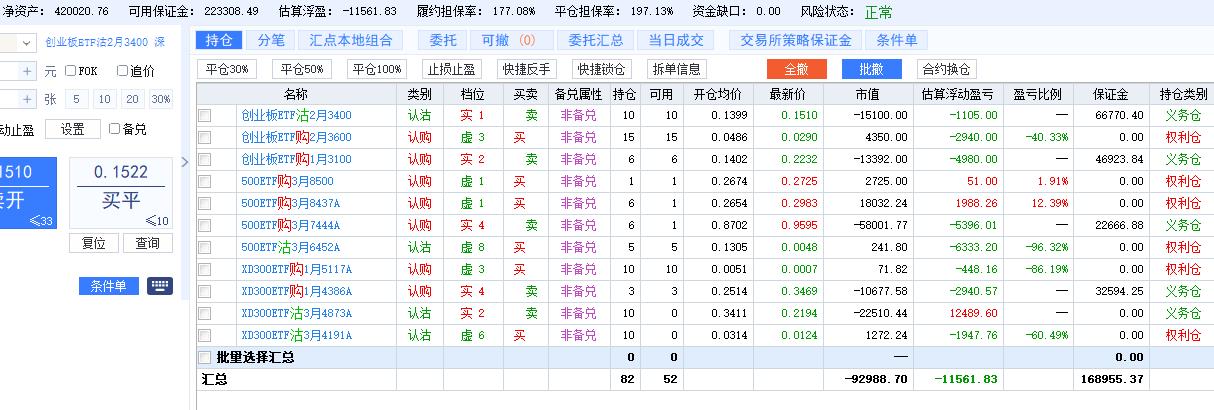Click the 平仓50% button
Image resolution: width=1214 pixels, height=410 pixels.
302,69
